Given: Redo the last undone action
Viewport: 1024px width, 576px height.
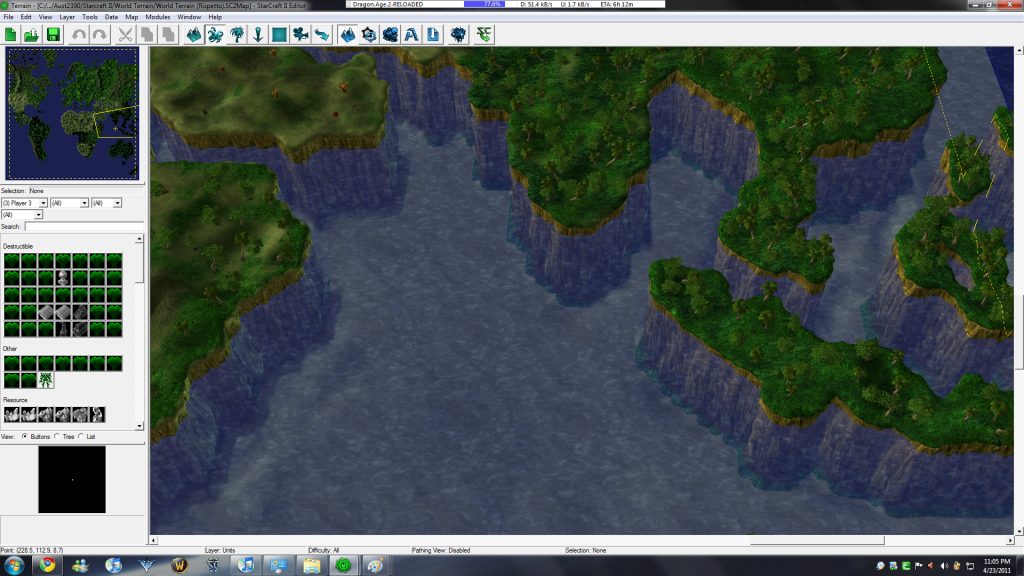Looking at the screenshot, I should point(100,35).
